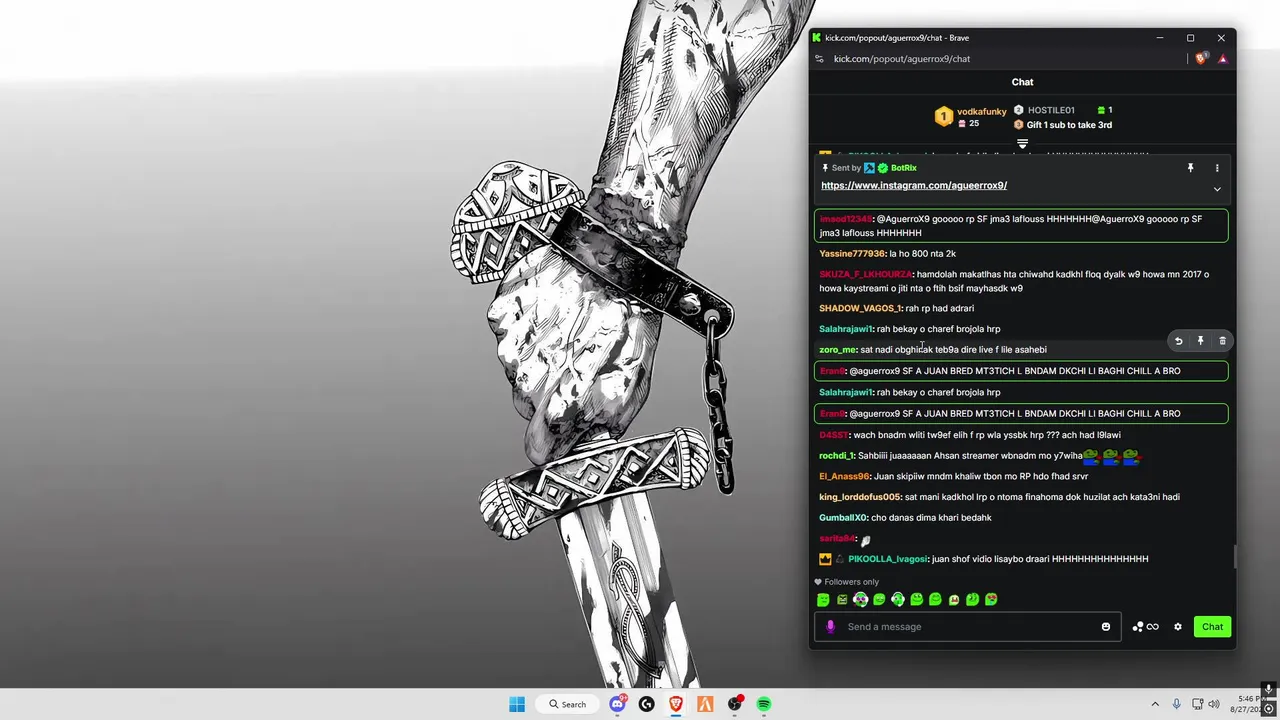Pick the fifth emote with white headset
Image resolution: width=1280 pixels, height=720 pixels.
[898, 600]
